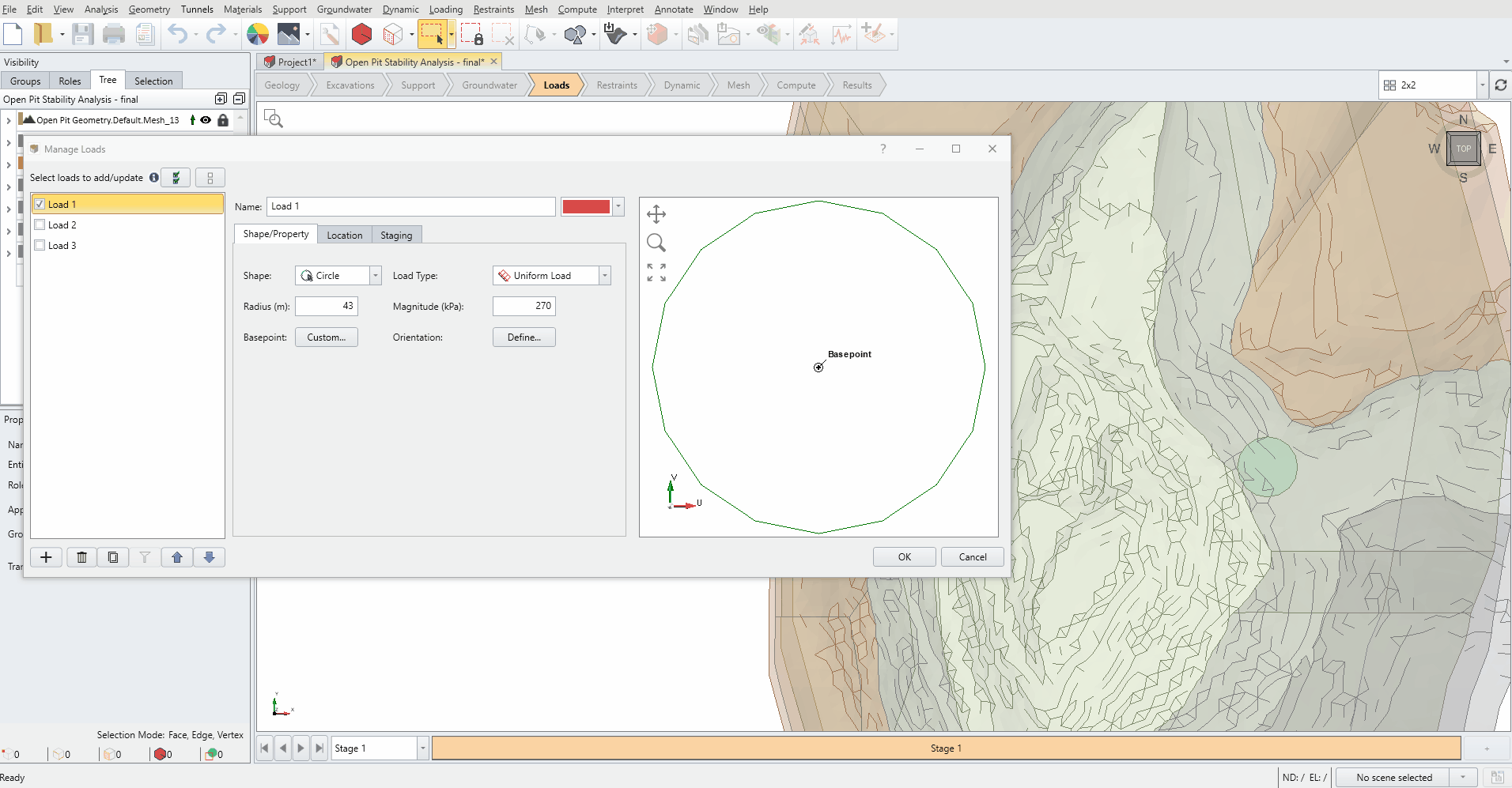The width and height of the screenshot is (1512, 788).
Task: Click the Undo arrow icon
Action: click(178, 34)
